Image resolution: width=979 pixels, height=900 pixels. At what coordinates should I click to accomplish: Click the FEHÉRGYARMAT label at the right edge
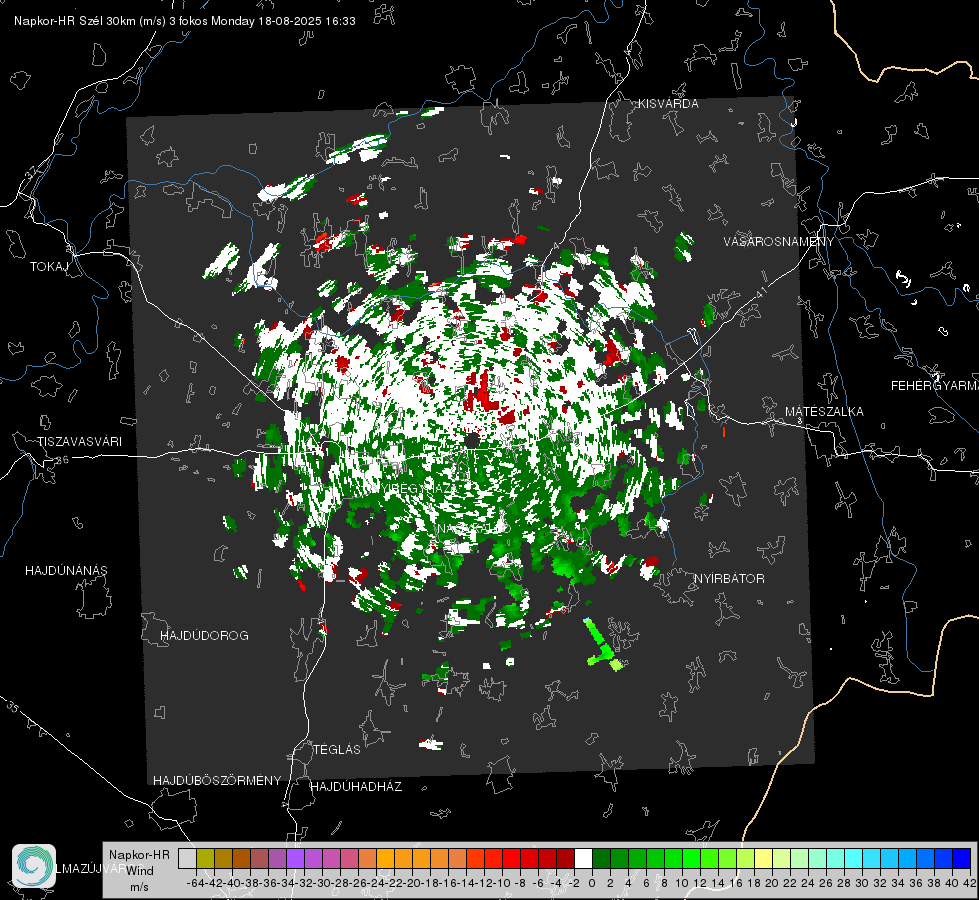coord(934,385)
